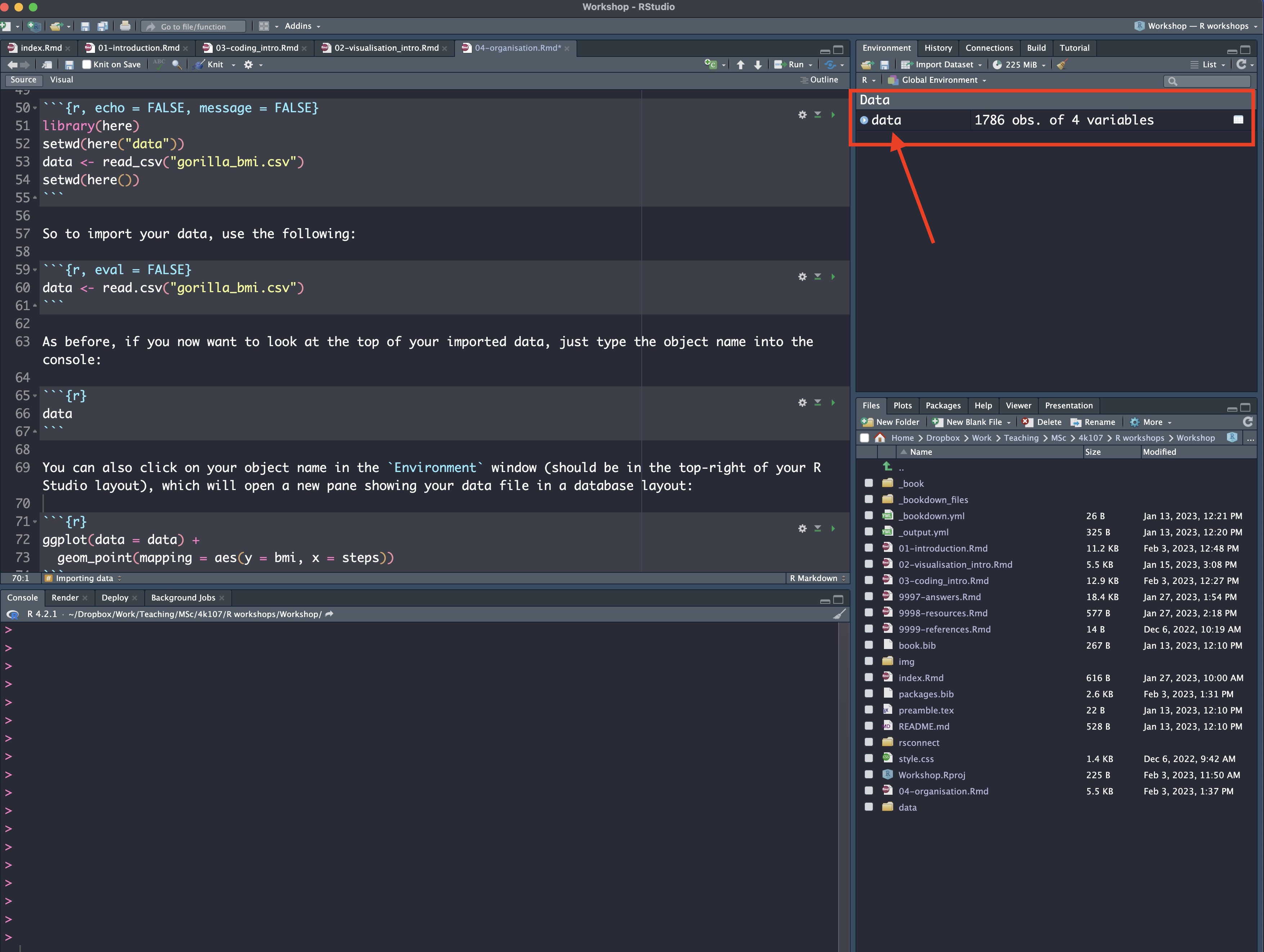Image resolution: width=1264 pixels, height=952 pixels.
Task: Click the broom icon to clear the console
Action: (x=839, y=614)
